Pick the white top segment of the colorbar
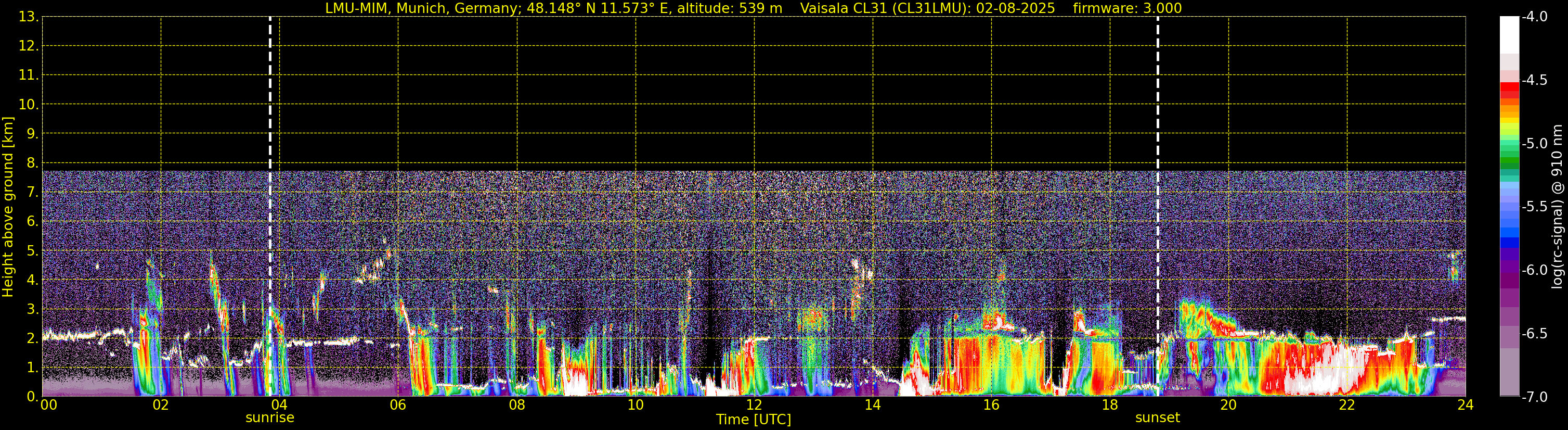1568x430 pixels. [1509, 33]
